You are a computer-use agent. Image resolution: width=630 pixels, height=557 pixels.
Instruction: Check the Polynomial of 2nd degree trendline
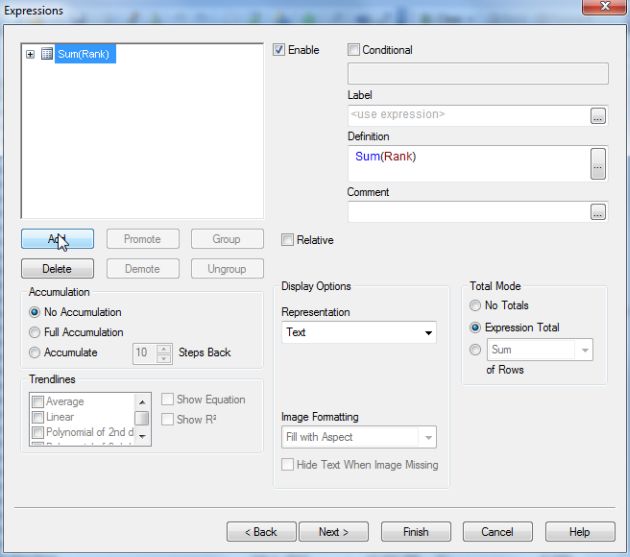pos(38,432)
